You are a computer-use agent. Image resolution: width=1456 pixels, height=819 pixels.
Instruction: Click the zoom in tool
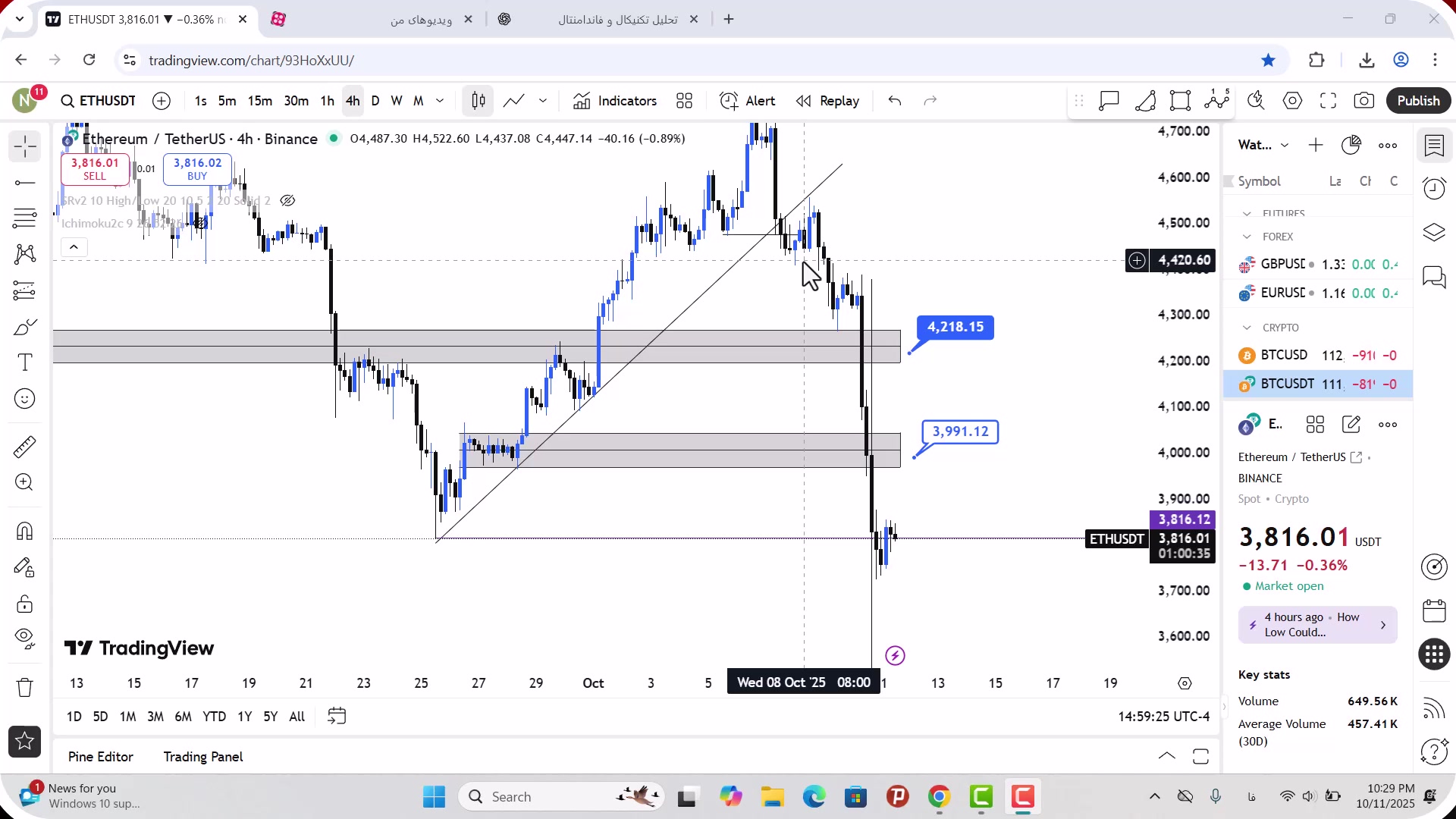tap(24, 482)
